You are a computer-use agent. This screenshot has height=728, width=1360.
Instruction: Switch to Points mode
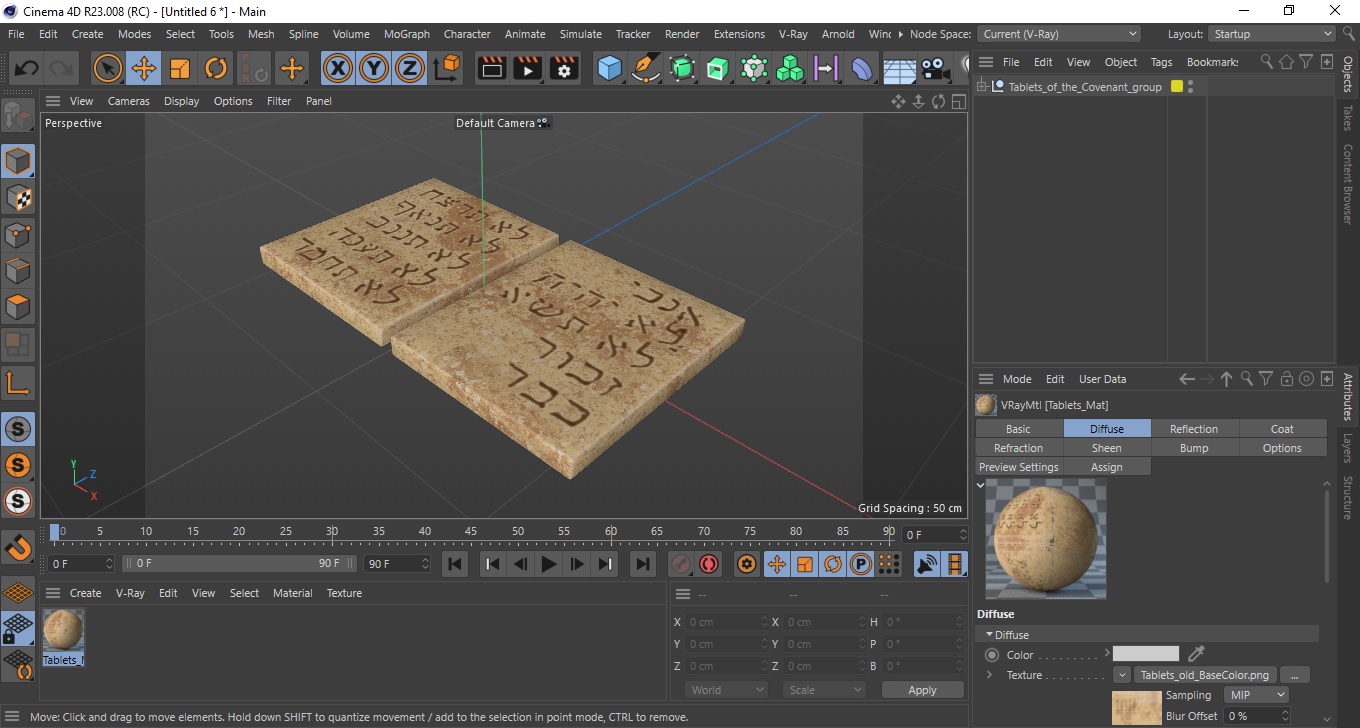18,235
